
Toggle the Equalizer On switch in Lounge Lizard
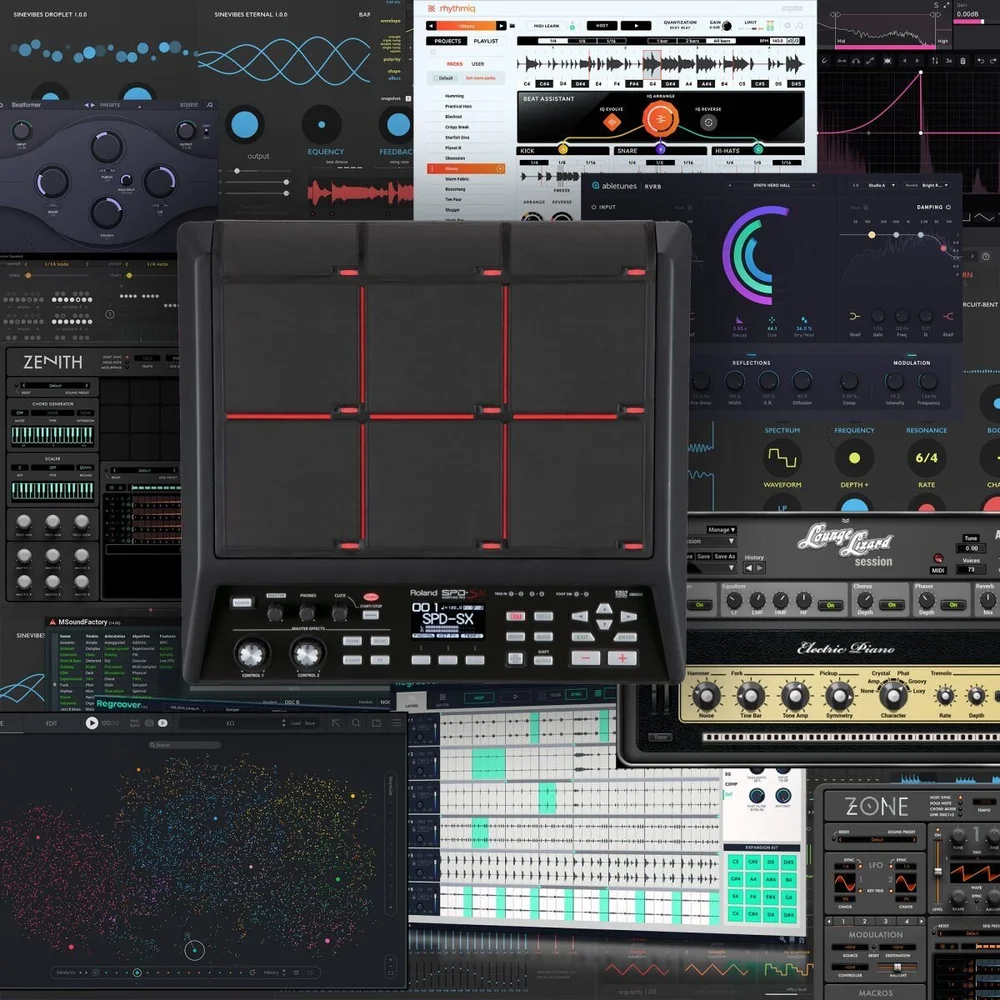(830, 605)
